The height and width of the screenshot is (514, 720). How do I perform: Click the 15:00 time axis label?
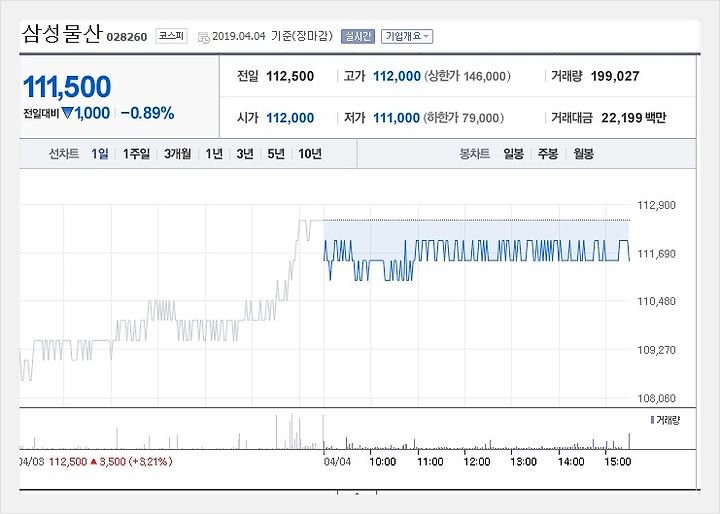pyautogui.click(x=618, y=462)
